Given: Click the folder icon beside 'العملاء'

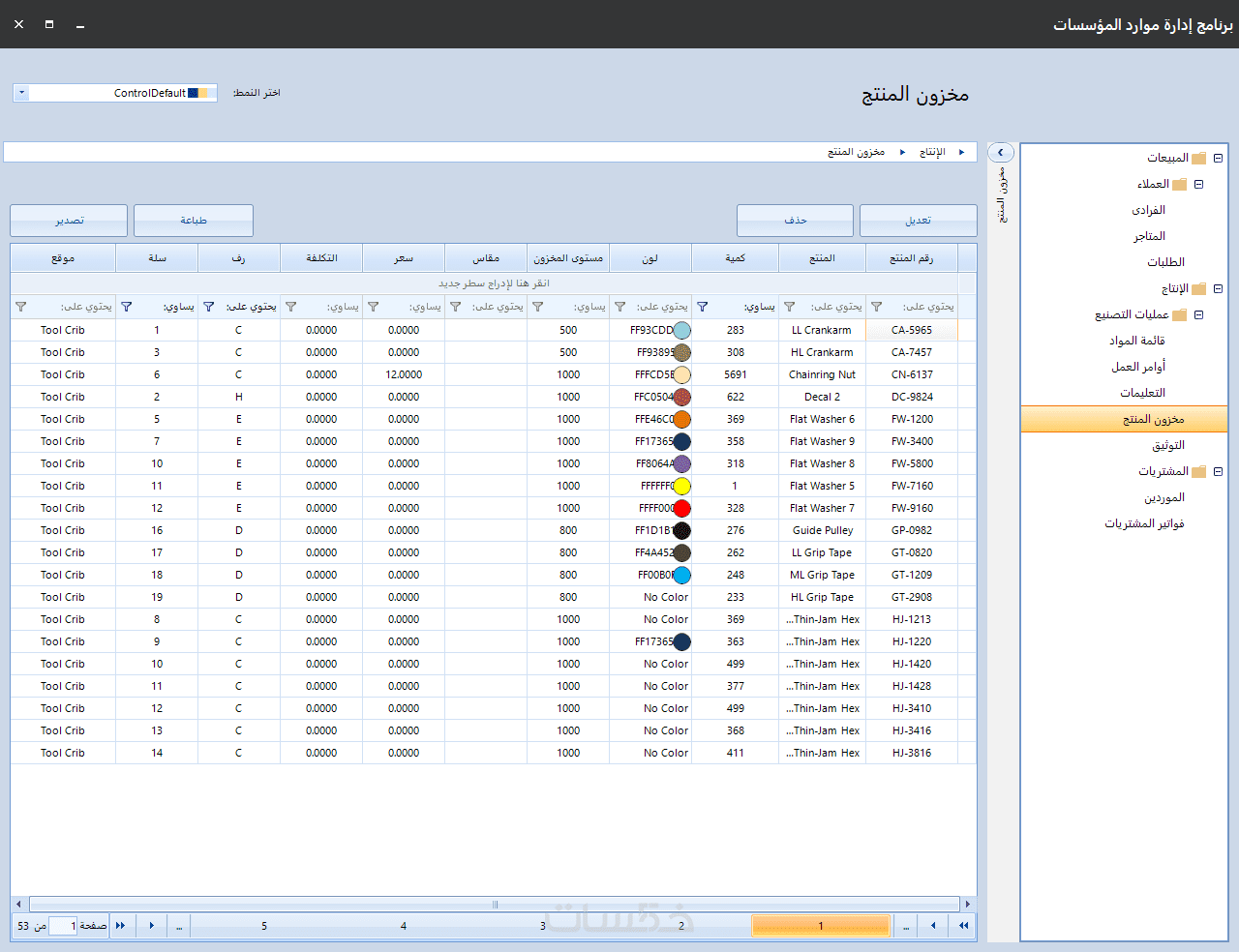Looking at the screenshot, I should tap(1180, 184).
